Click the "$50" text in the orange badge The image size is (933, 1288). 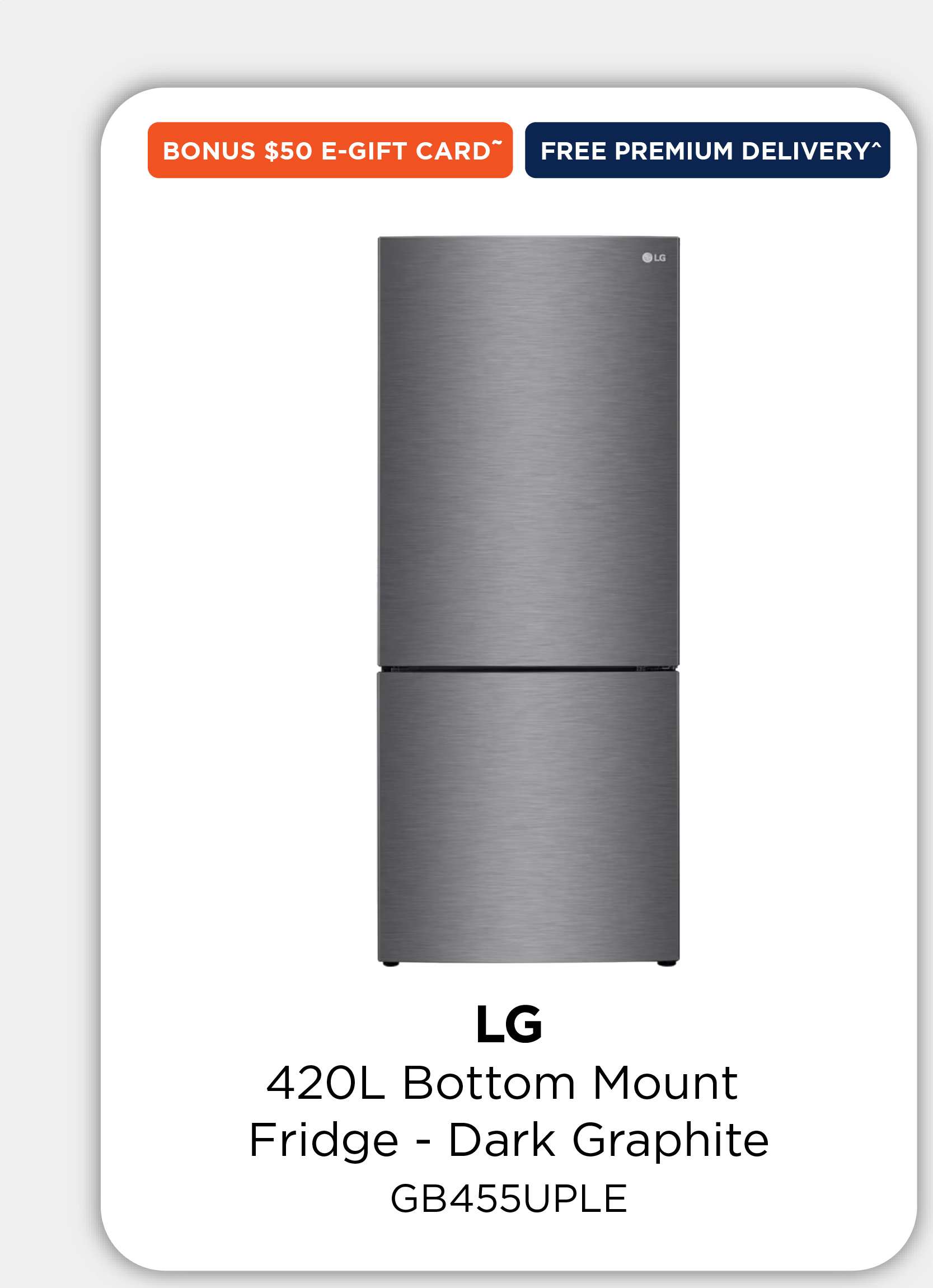pyautogui.click(x=288, y=151)
